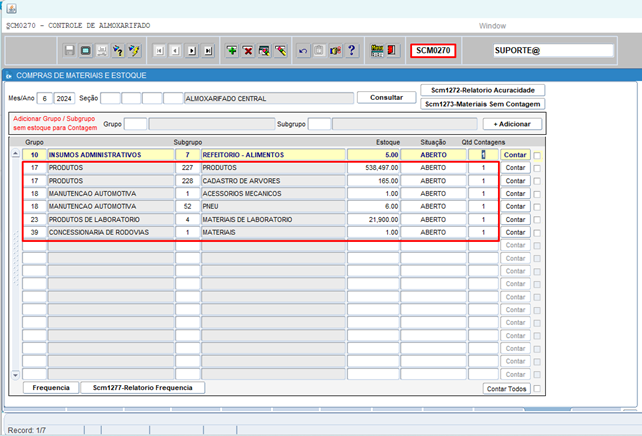Screen dimensions: 642x436
Task: Click the pencil eraser icon before Undo
Action: [281, 50]
